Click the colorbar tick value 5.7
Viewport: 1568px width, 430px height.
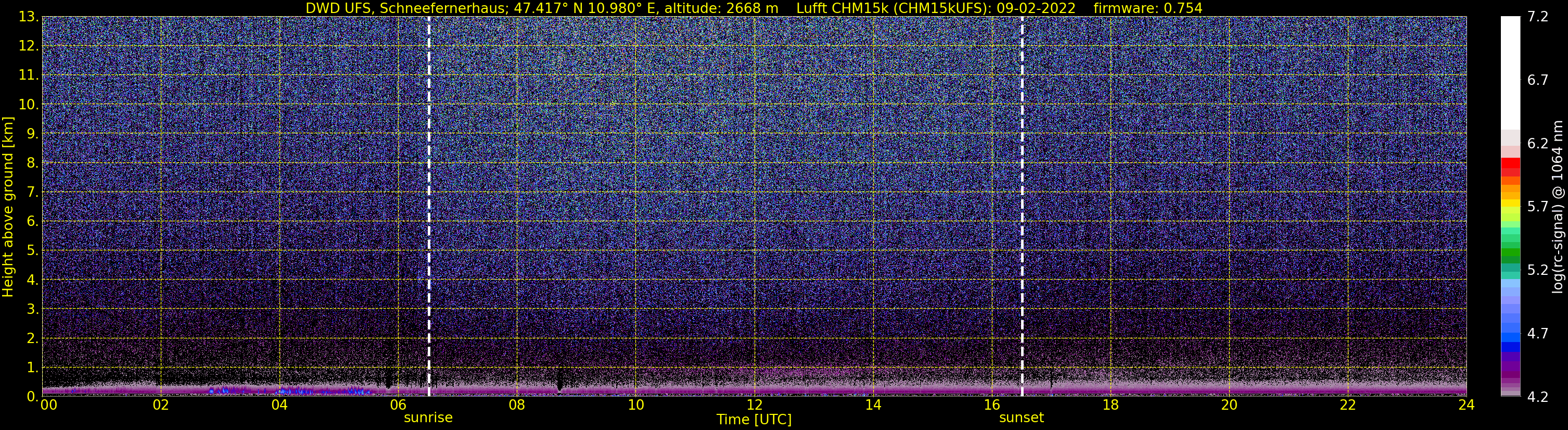coord(1538,207)
